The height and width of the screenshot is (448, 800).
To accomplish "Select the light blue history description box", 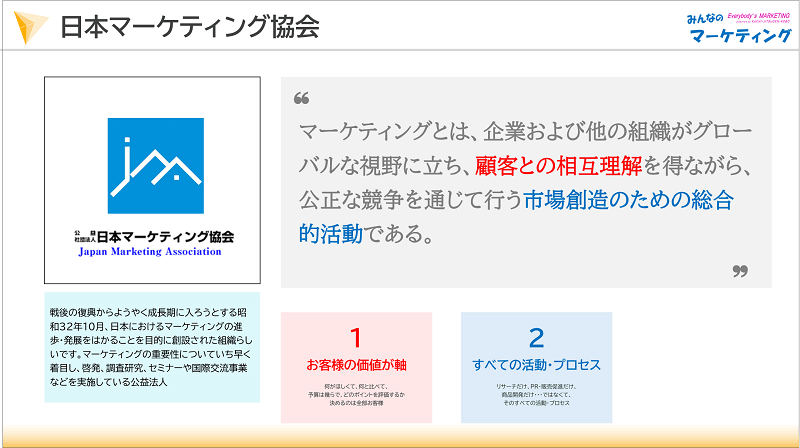I will (x=152, y=347).
